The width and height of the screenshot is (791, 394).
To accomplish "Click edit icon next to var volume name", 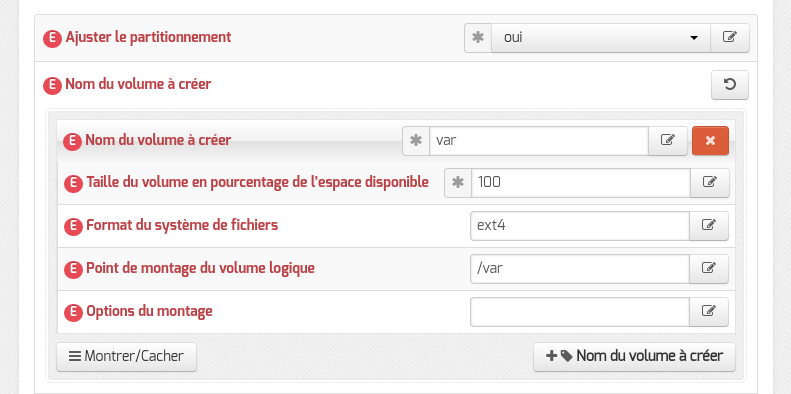I will (667, 141).
